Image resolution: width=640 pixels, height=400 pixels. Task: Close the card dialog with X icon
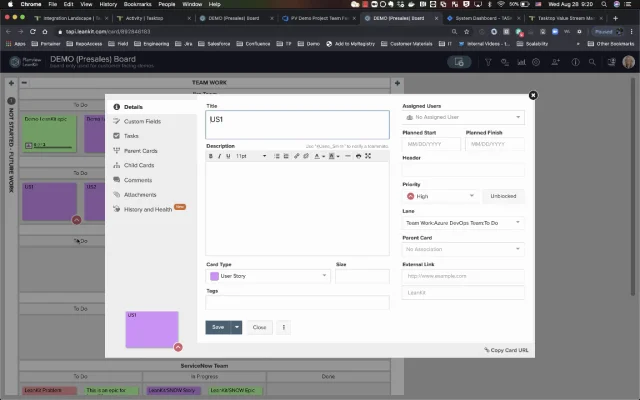533,95
